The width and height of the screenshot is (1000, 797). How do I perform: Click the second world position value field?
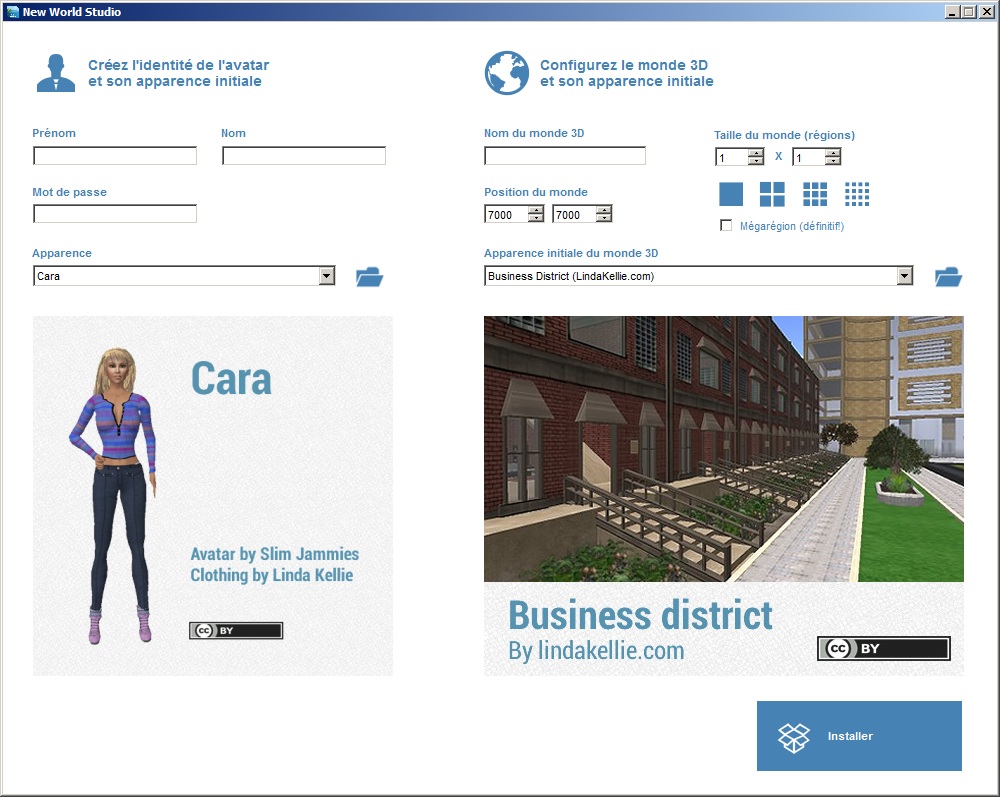[575, 214]
